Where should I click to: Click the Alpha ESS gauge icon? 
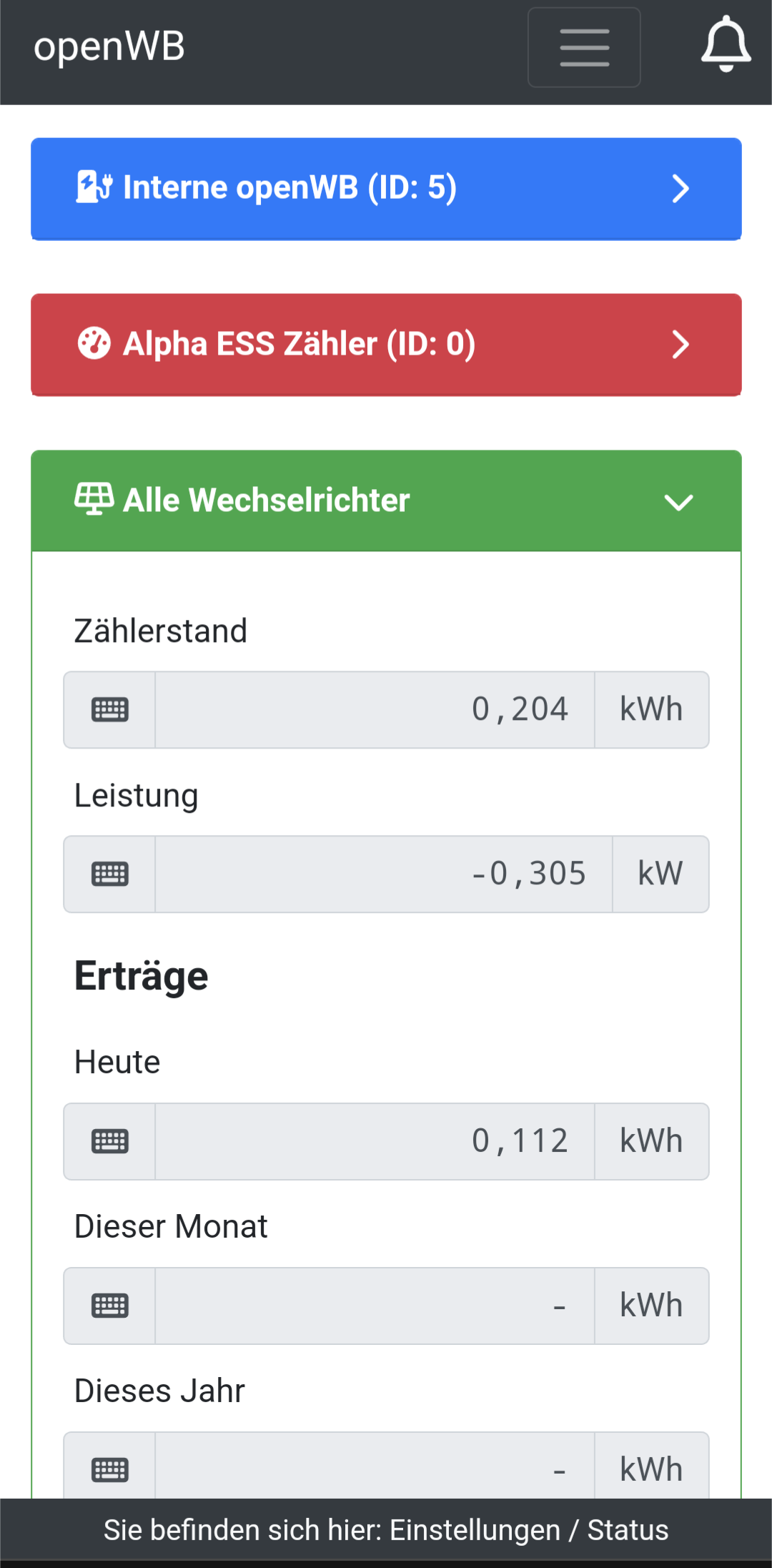tap(94, 343)
